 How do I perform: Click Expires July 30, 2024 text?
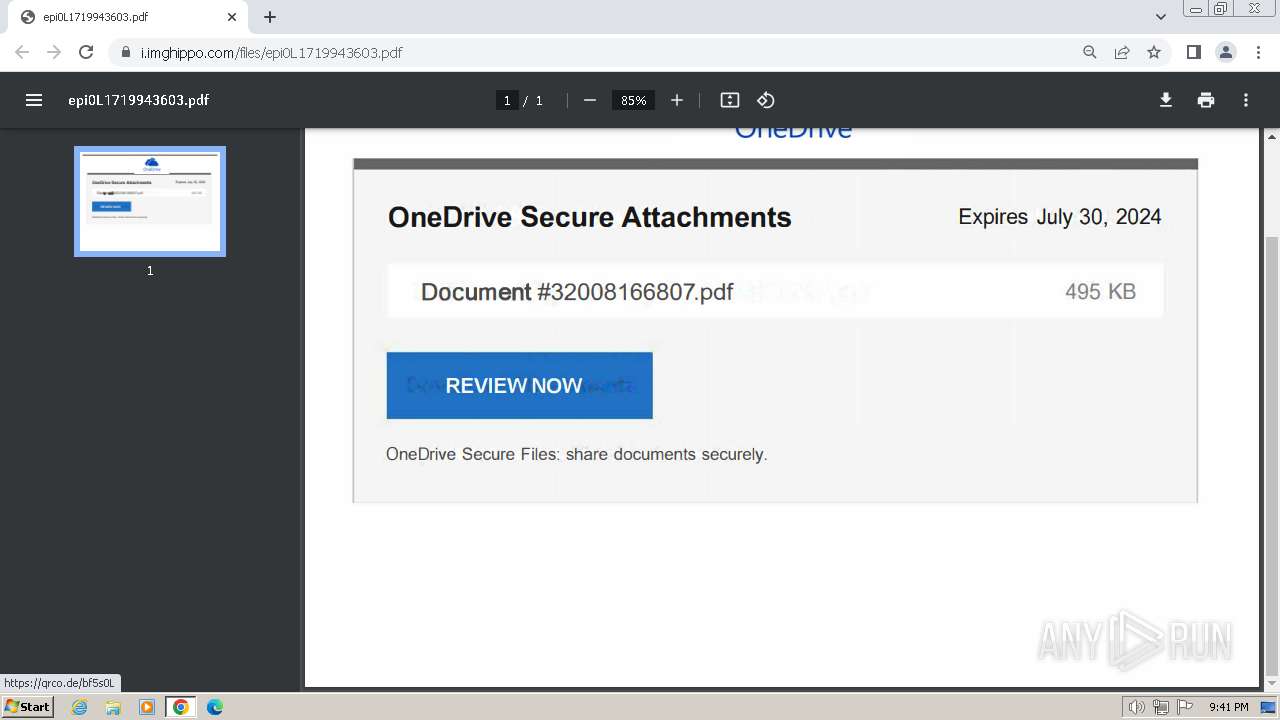point(1060,217)
